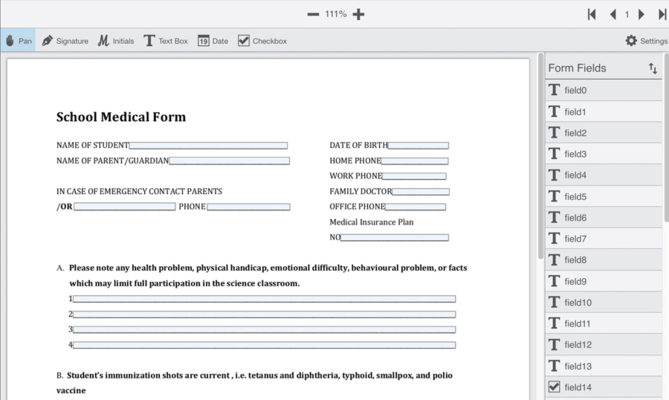This screenshot has width=669, height=400.
Task: Pick the Initials tool
Action: pyautogui.click(x=116, y=41)
